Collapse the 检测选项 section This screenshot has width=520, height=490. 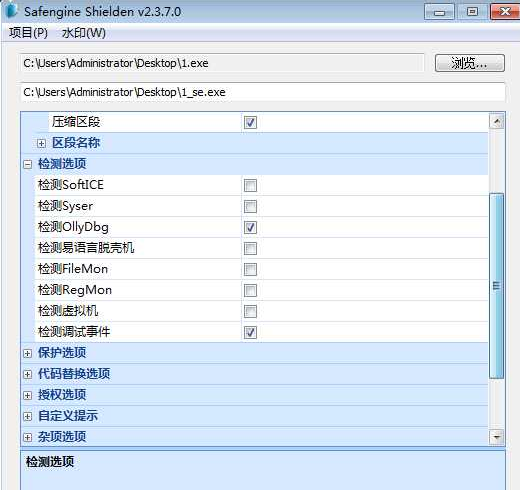click(x=28, y=164)
